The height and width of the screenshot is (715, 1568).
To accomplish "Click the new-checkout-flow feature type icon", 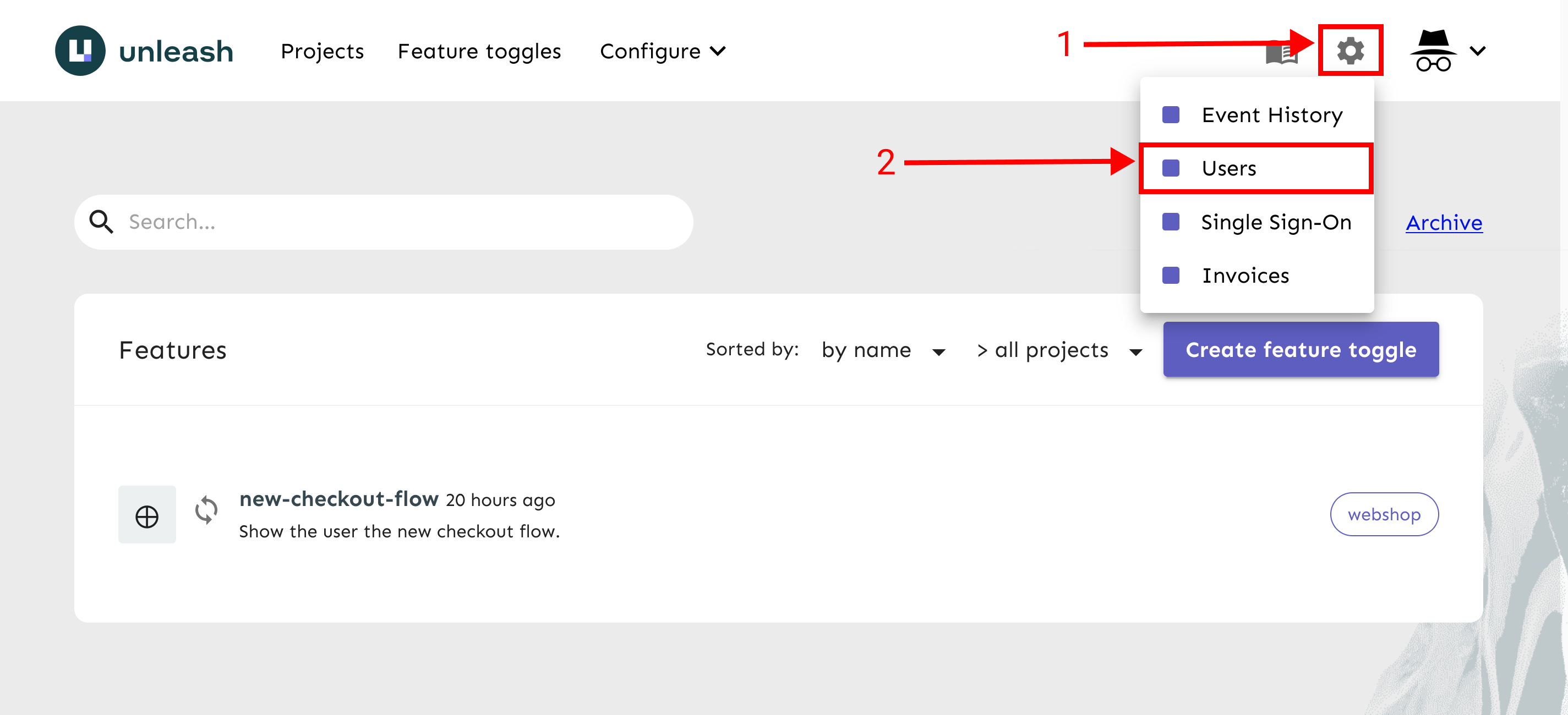I will (147, 515).
